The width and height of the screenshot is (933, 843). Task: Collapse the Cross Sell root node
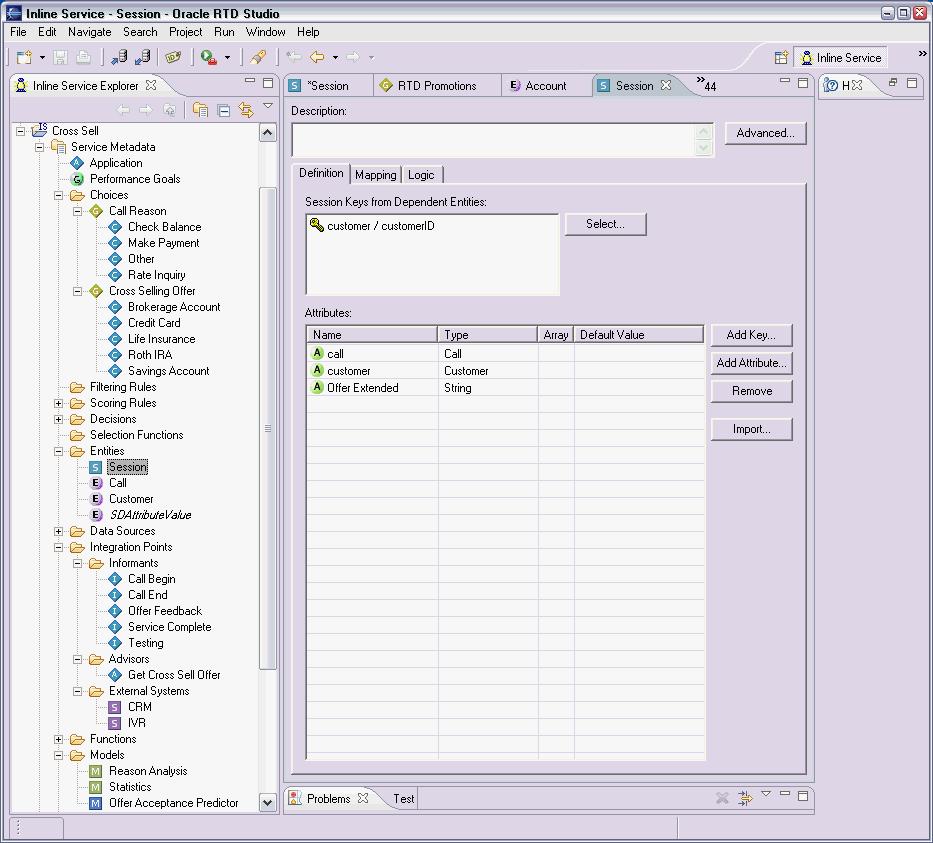click(x=20, y=131)
